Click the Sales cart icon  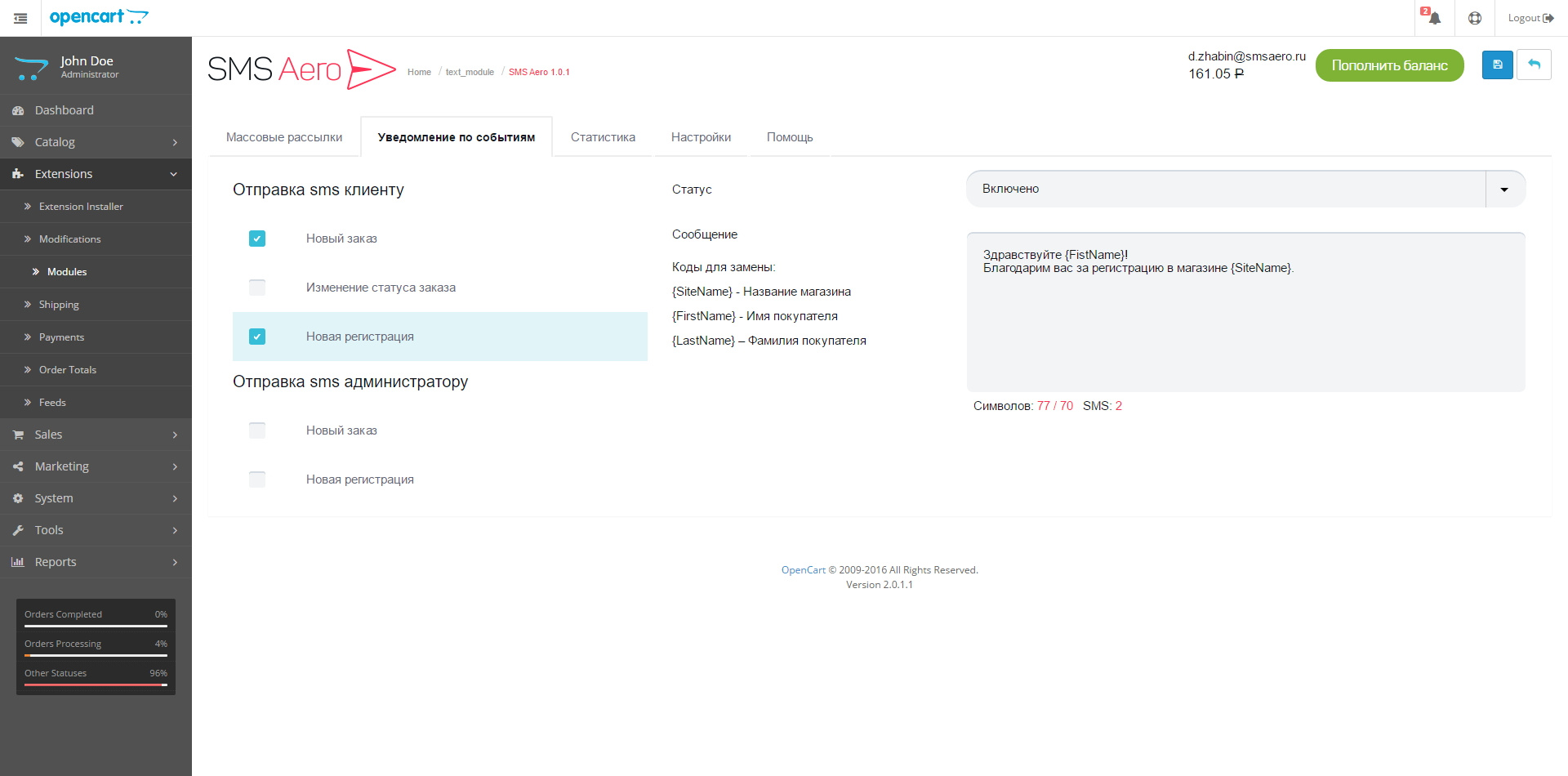(x=18, y=435)
